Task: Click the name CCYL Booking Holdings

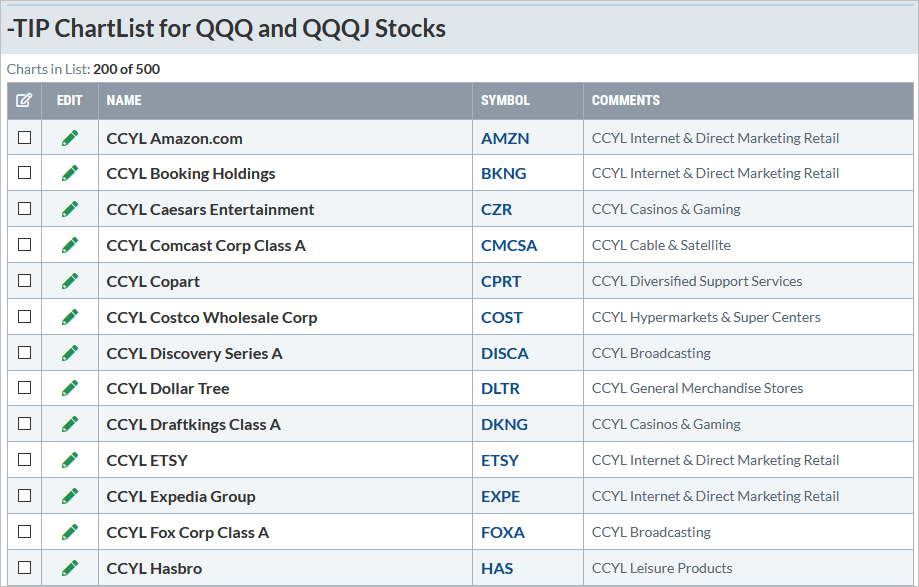Action: coord(190,174)
